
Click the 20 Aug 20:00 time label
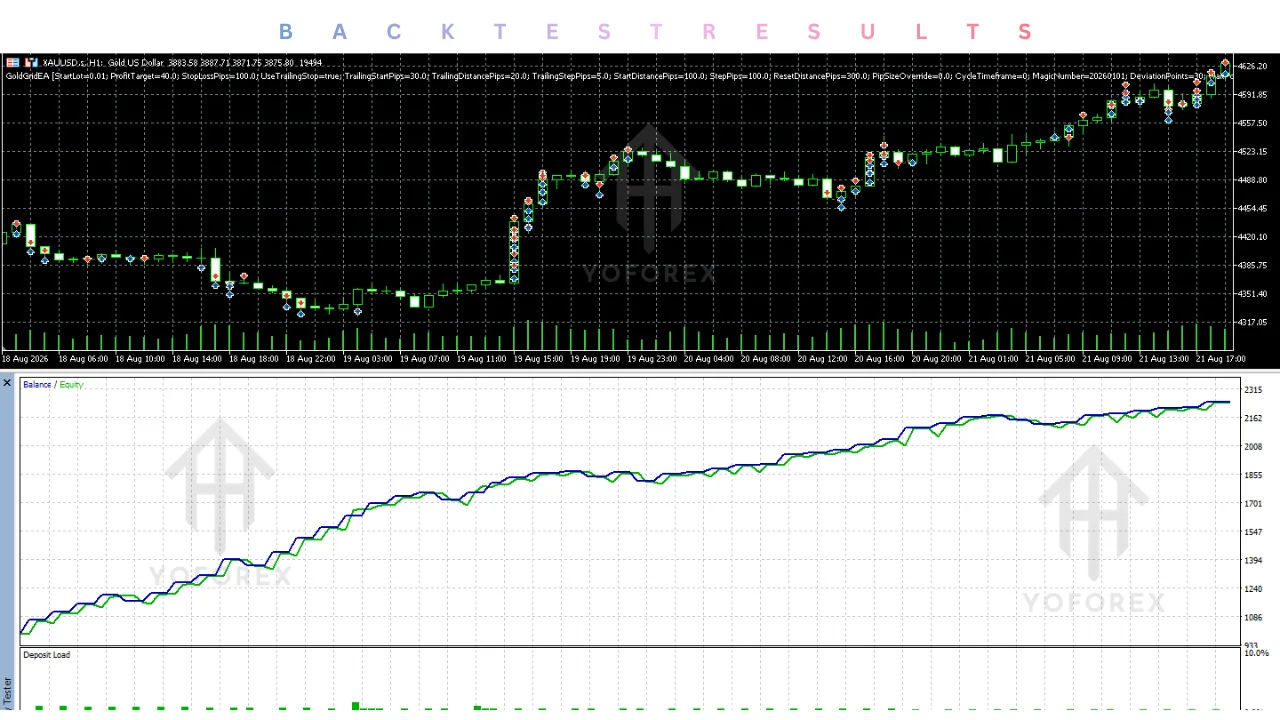click(937, 359)
